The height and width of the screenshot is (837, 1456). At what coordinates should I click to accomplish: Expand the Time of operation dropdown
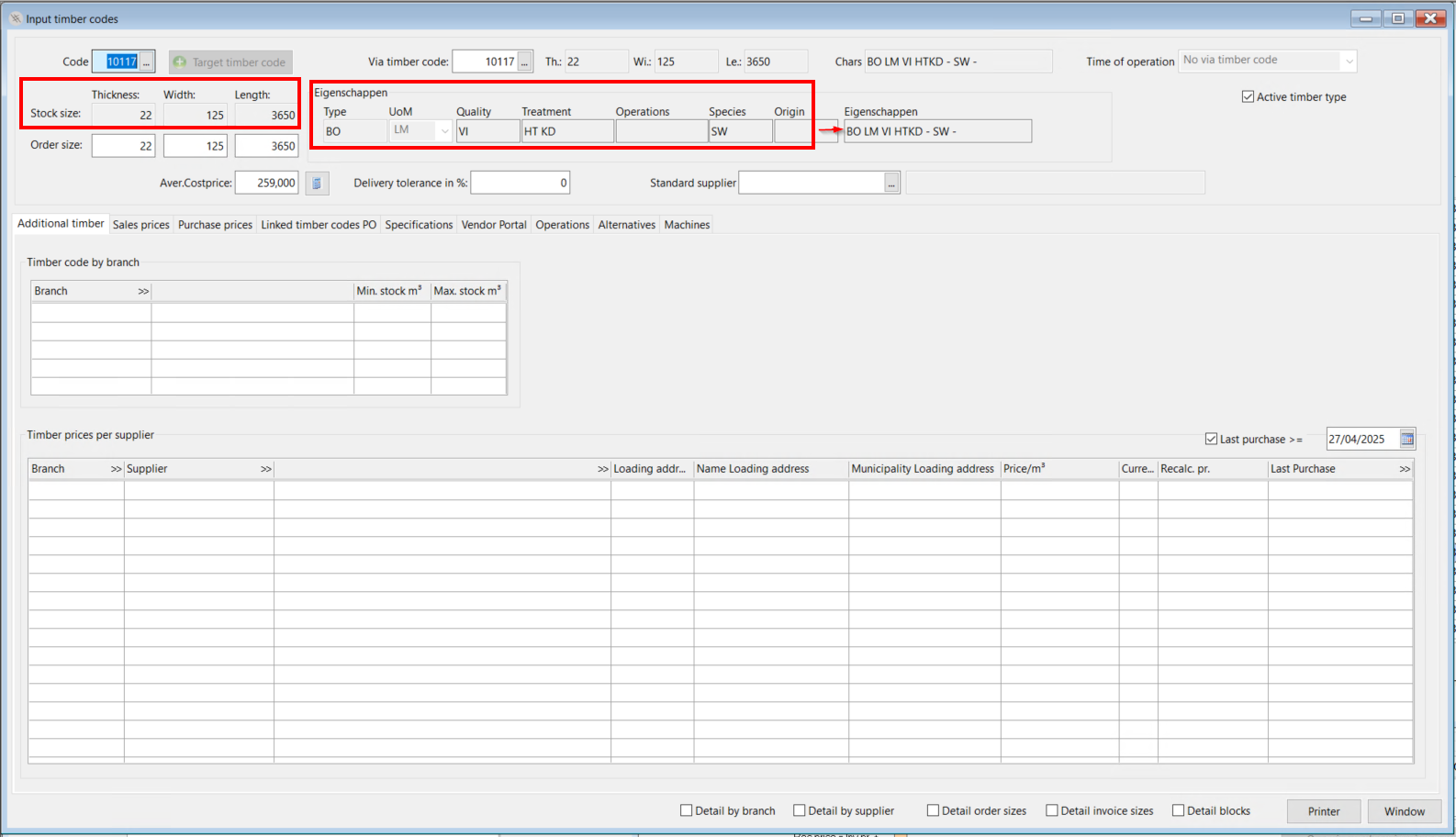(x=1349, y=61)
